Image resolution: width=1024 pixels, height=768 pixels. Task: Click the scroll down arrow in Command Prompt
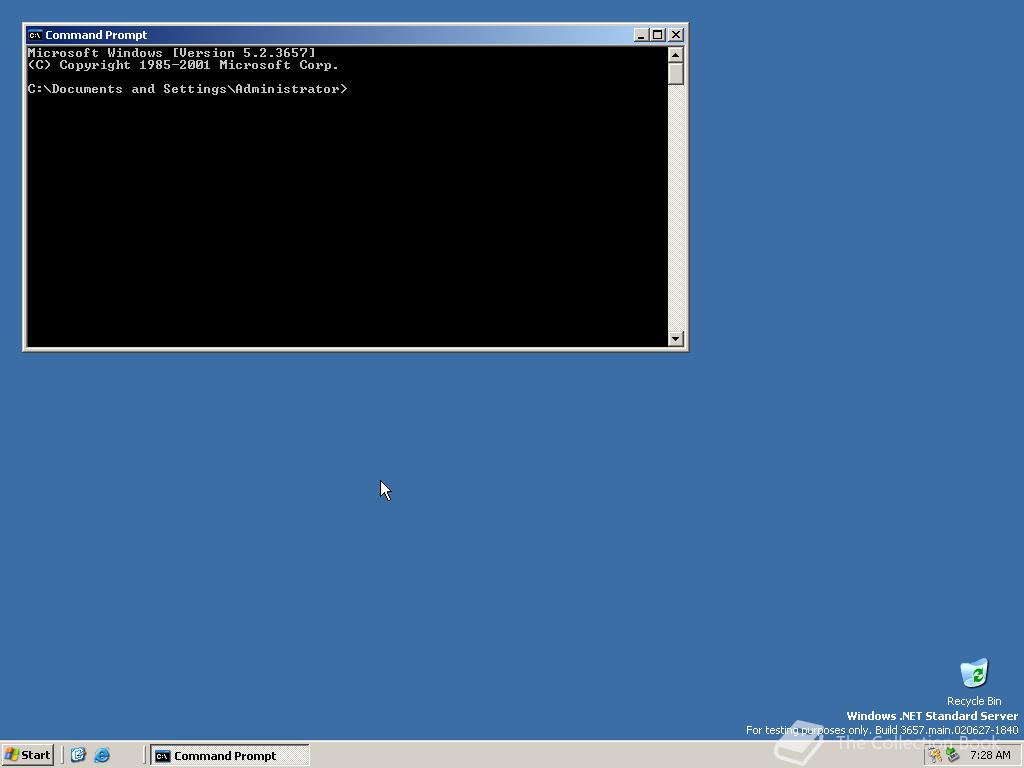tap(675, 338)
